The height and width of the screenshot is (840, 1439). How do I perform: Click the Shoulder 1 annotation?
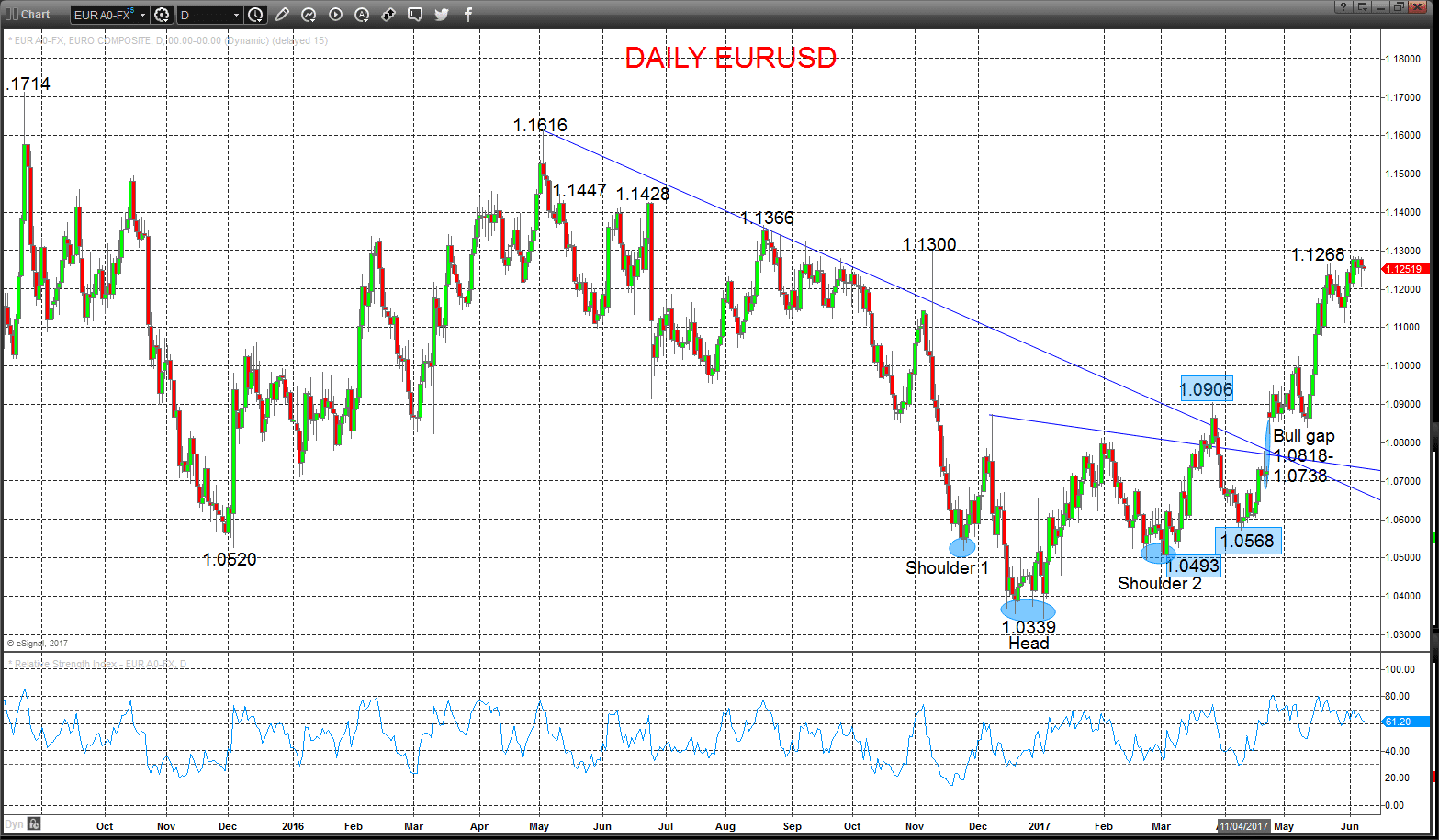947,567
